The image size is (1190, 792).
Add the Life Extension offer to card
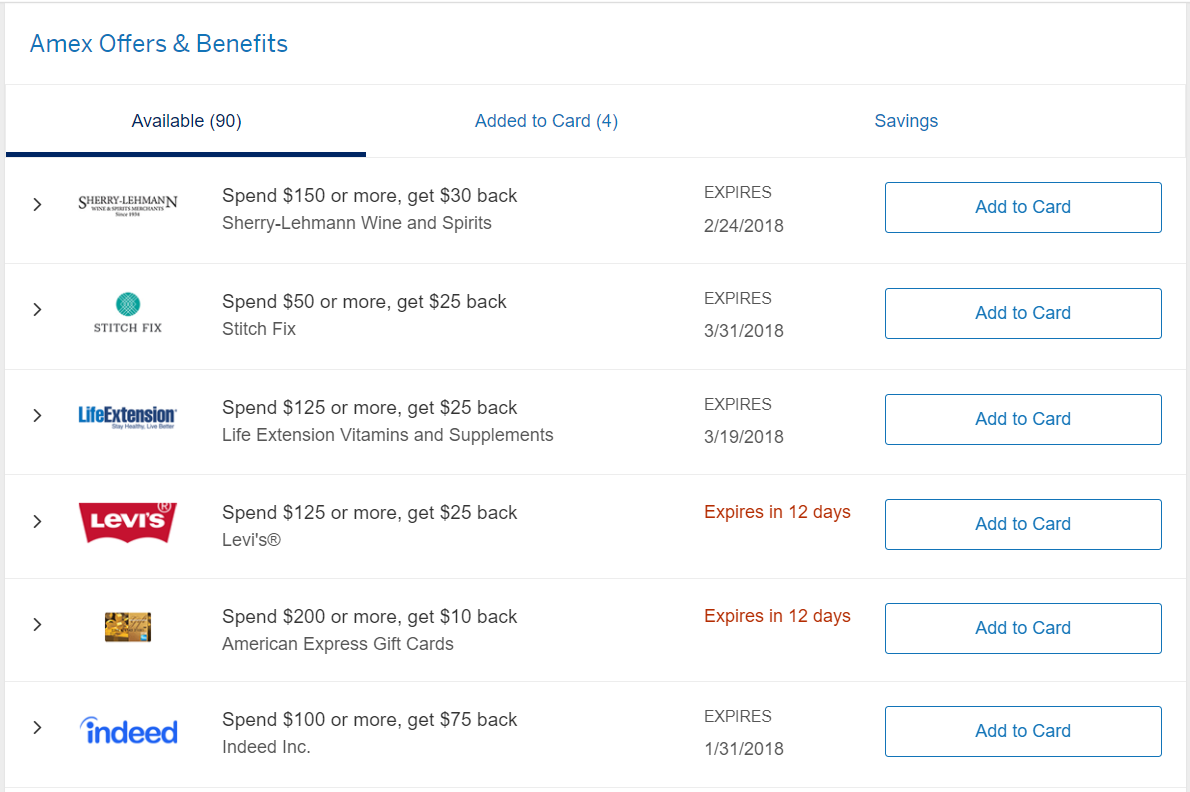click(x=1022, y=419)
